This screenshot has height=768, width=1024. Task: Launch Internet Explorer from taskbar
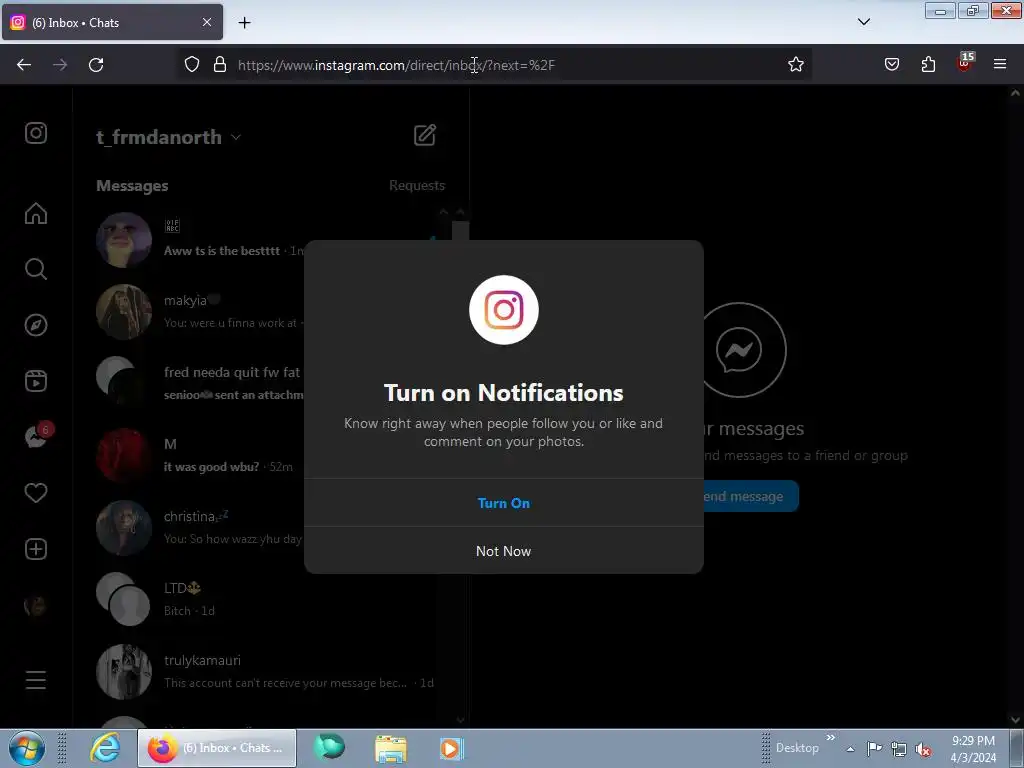pyautogui.click(x=104, y=748)
